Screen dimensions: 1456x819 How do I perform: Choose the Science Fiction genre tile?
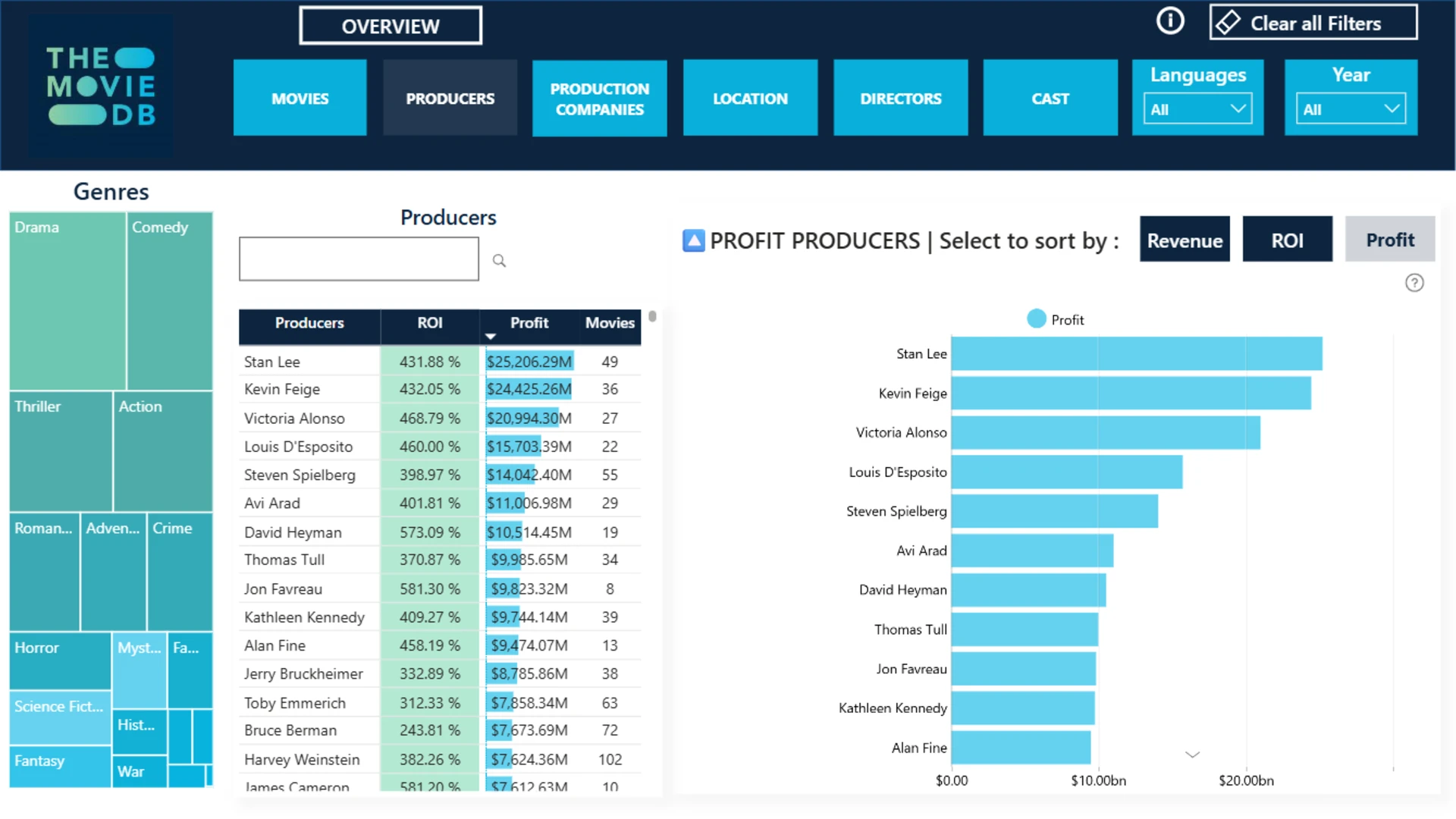(x=60, y=717)
